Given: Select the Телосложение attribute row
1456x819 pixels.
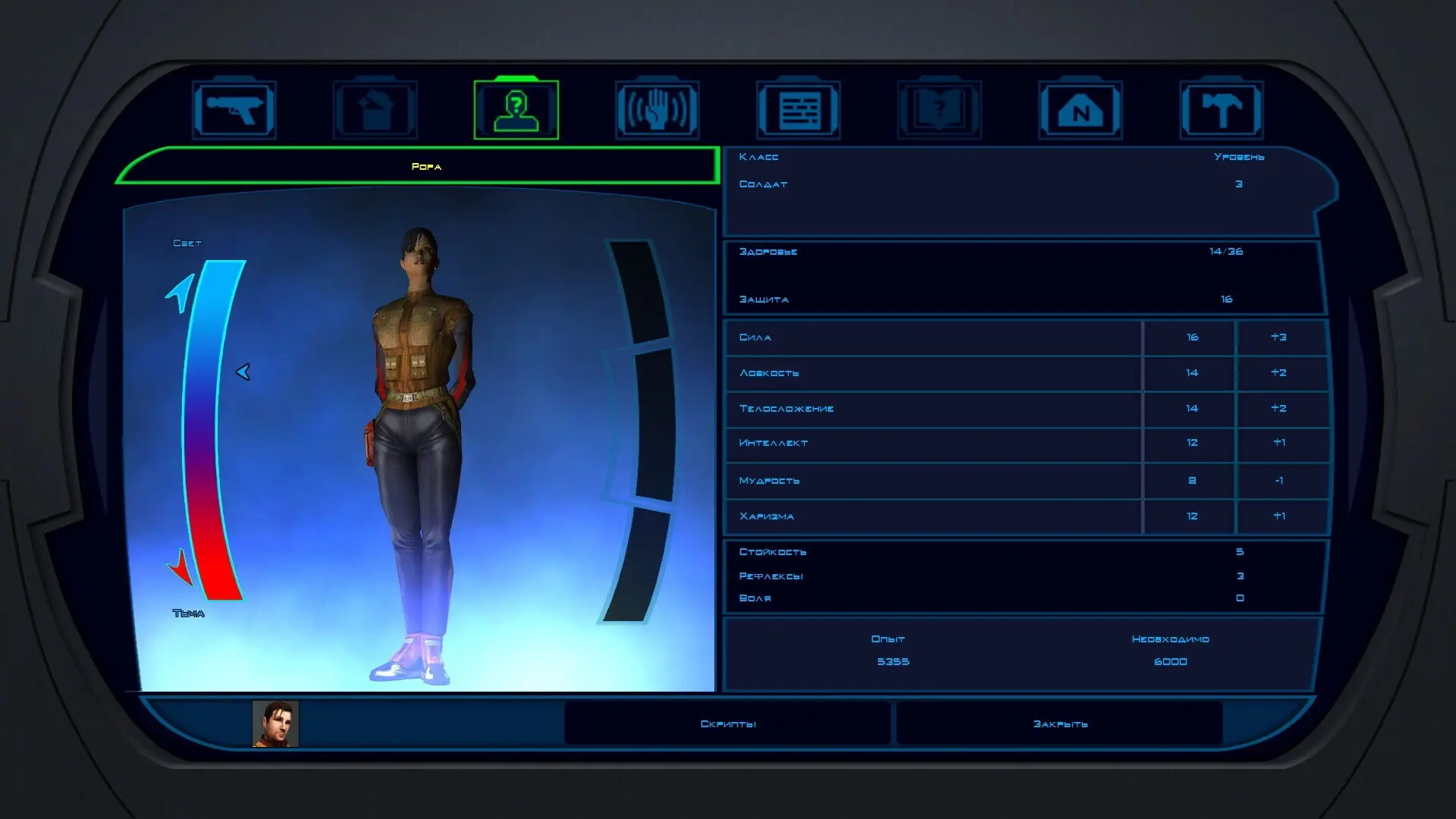Looking at the screenshot, I should [x=1026, y=409].
